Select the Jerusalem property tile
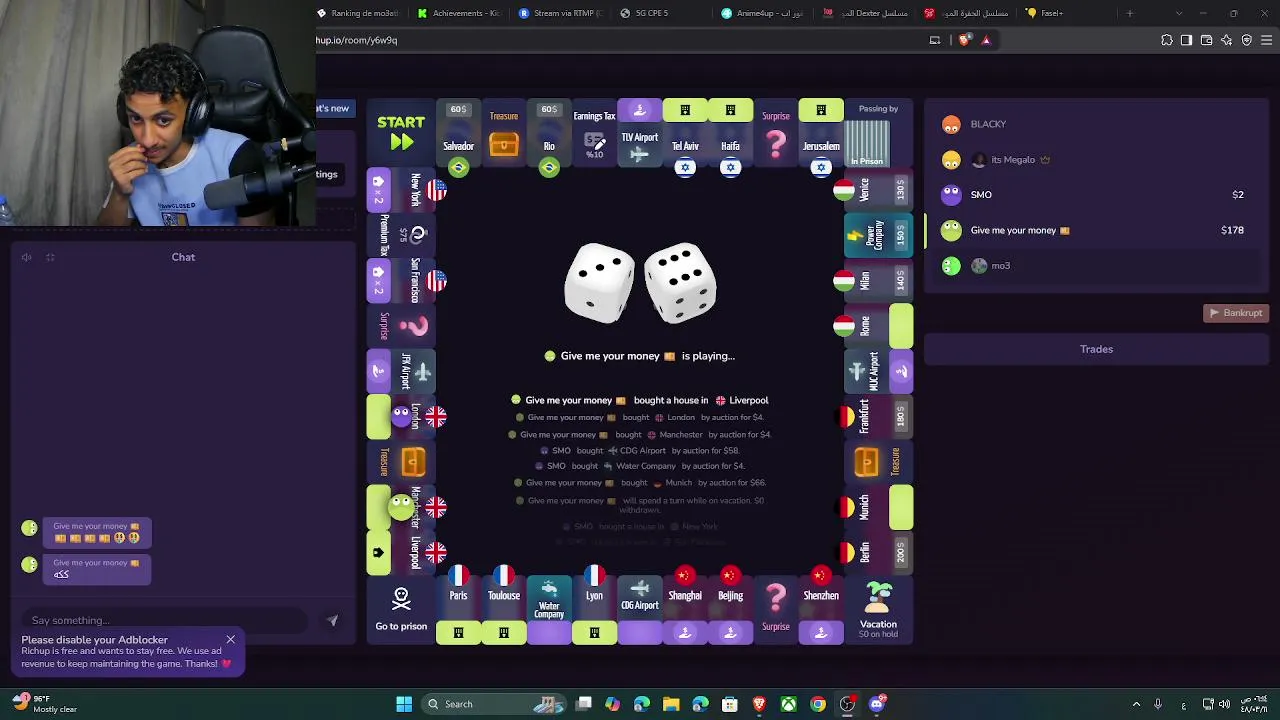Screen dimensions: 1280x720 [821, 133]
